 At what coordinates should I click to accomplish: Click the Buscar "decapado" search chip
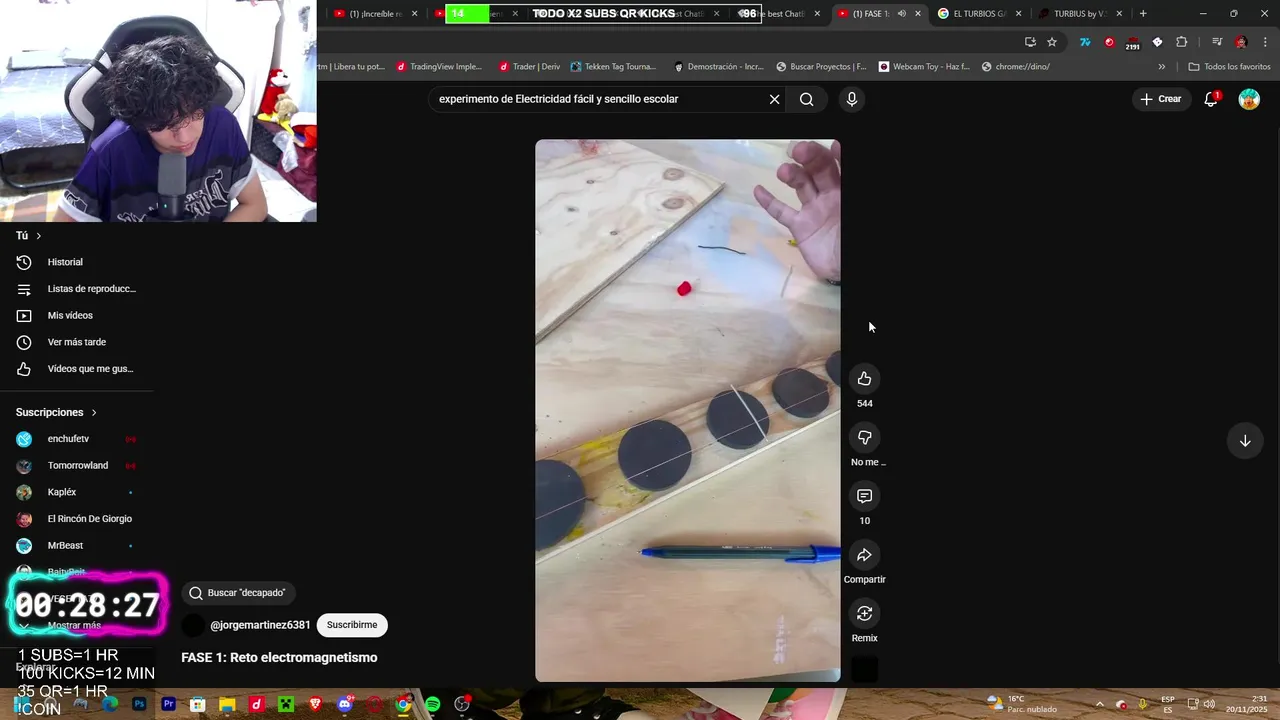238,593
